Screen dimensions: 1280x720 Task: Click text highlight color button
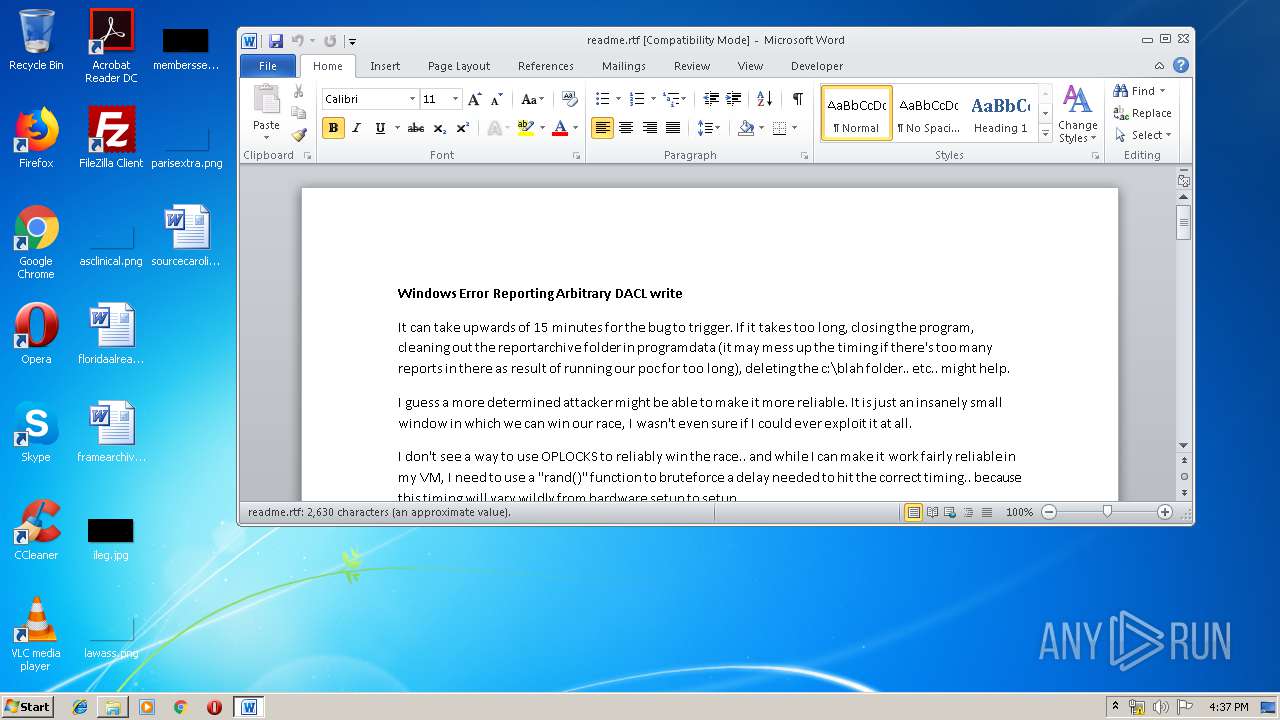526,128
